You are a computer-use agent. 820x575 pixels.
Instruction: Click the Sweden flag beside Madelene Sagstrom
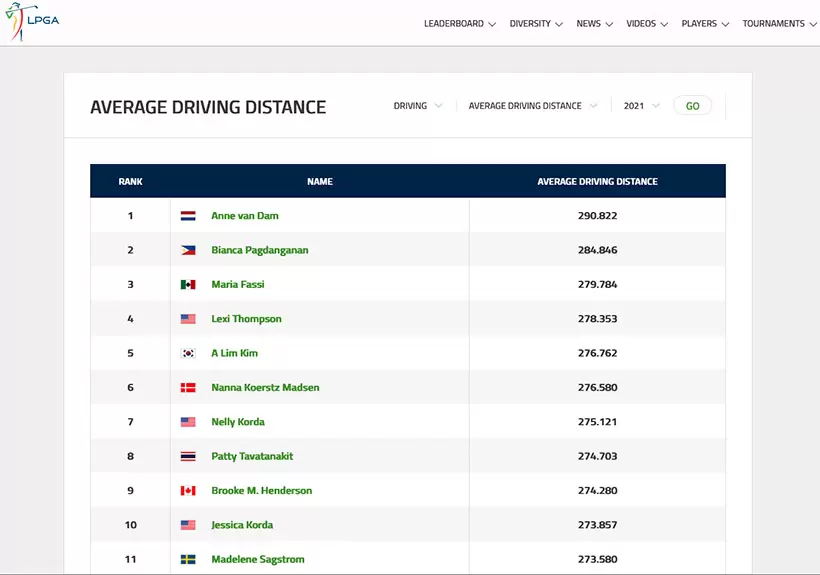(x=188, y=560)
